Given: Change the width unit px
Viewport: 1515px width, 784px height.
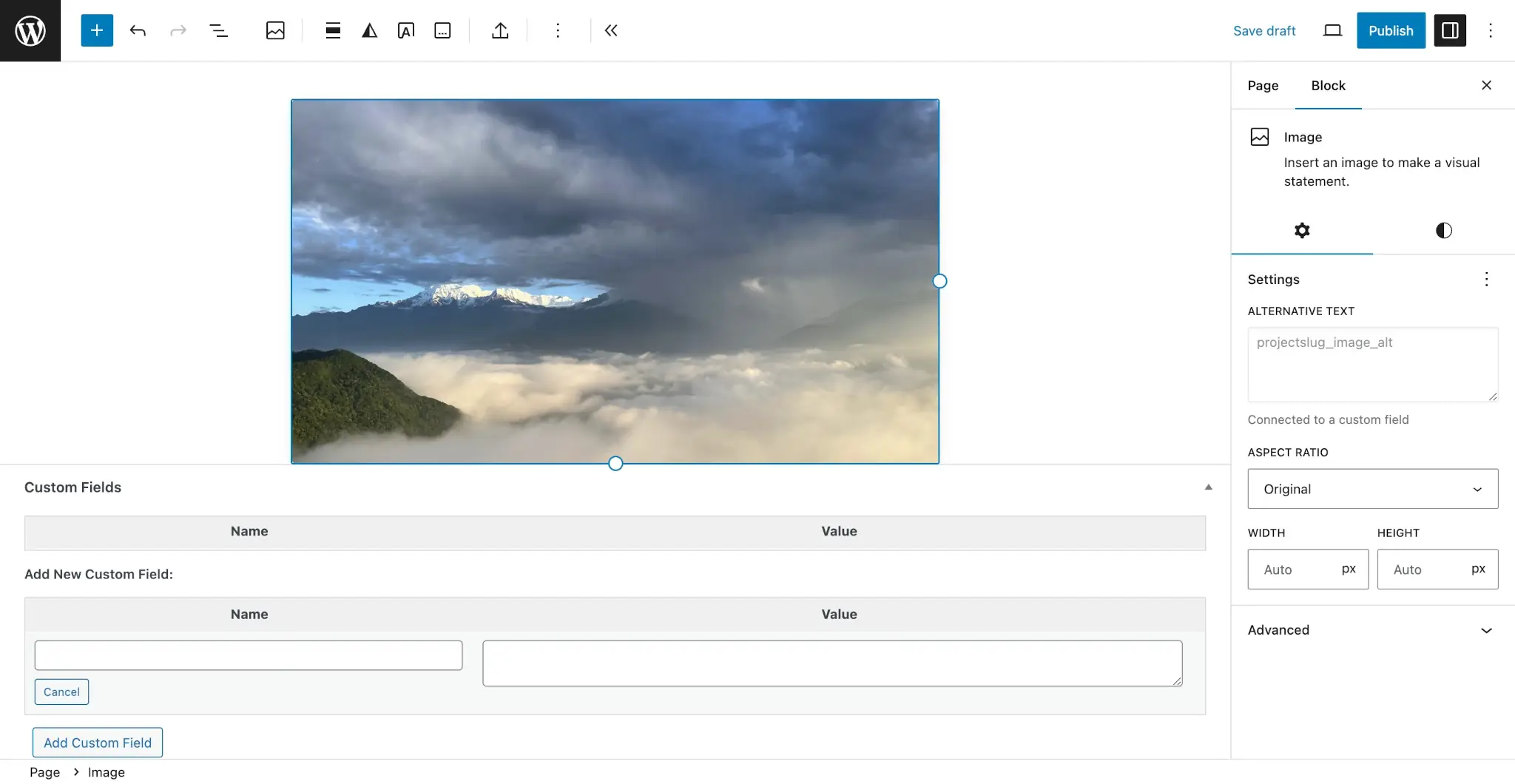Looking at the screenshot, I should (1349, 569).
